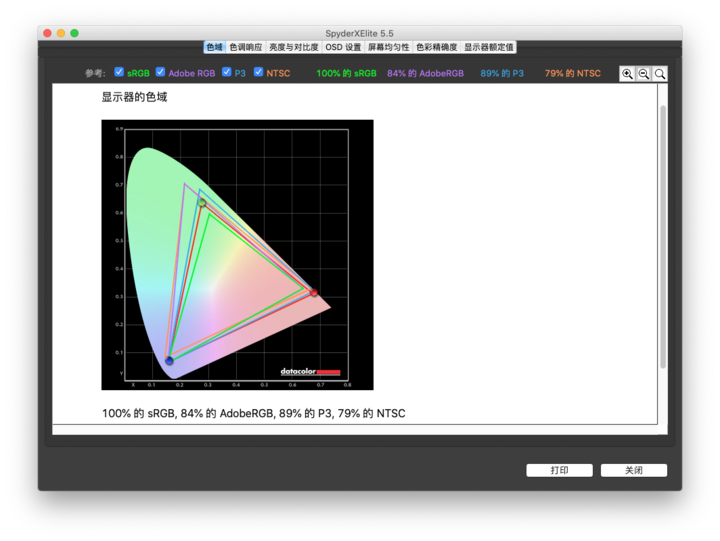Click the summary line below the chart
This screenshot has height=541, width=720.
[253, 413]
